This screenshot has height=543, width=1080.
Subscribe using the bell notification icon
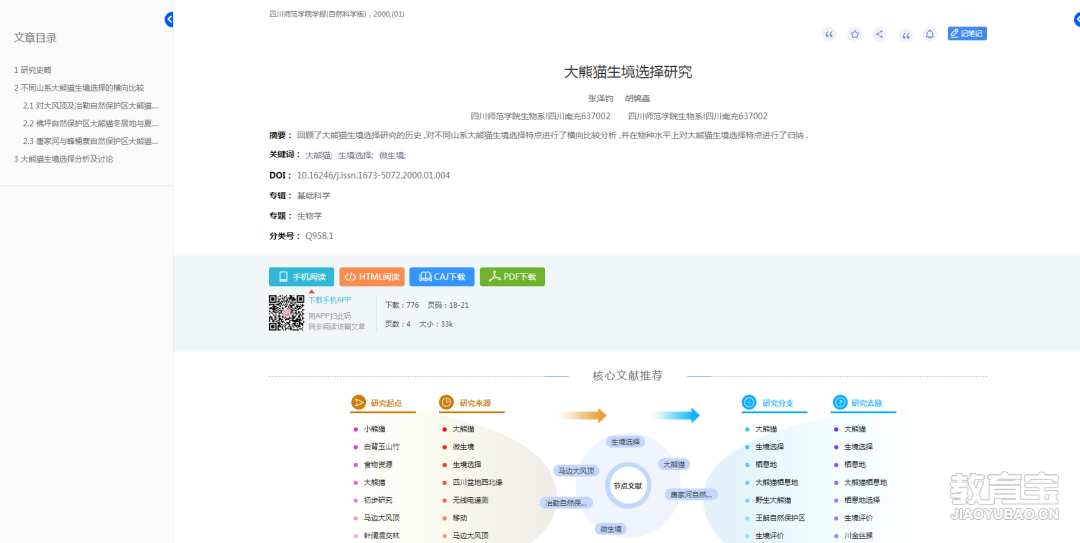pyautogui.click(x=930, y=34)
